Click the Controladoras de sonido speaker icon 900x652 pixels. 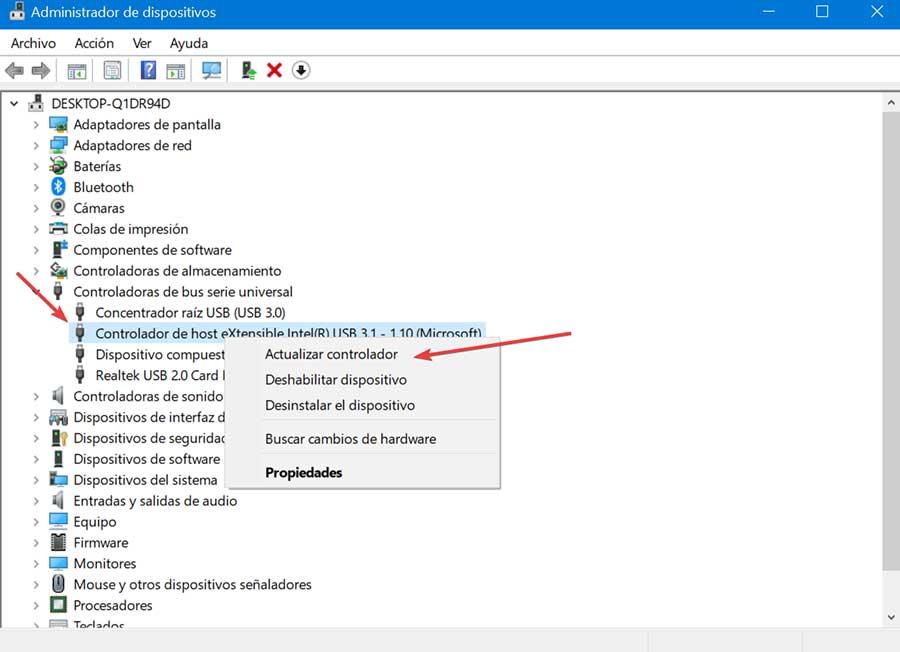click(58, 395)
